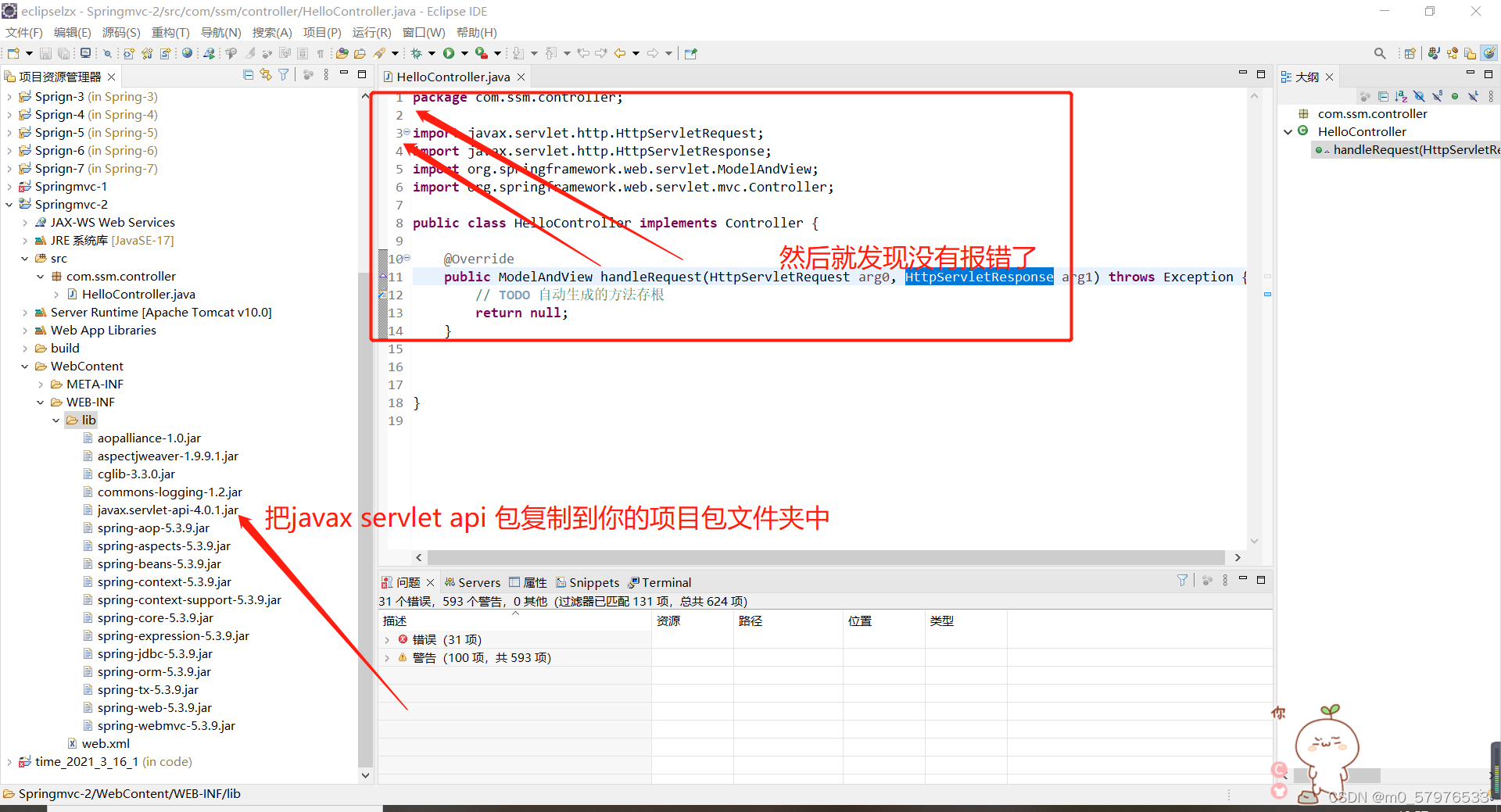
Task: Click the web browser globe icon
Action: coord(187,53)
